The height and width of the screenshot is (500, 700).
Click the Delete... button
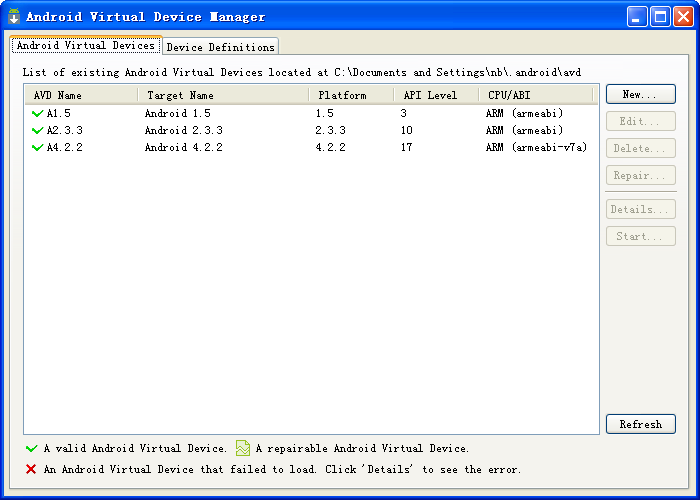(x=641, y=148)
